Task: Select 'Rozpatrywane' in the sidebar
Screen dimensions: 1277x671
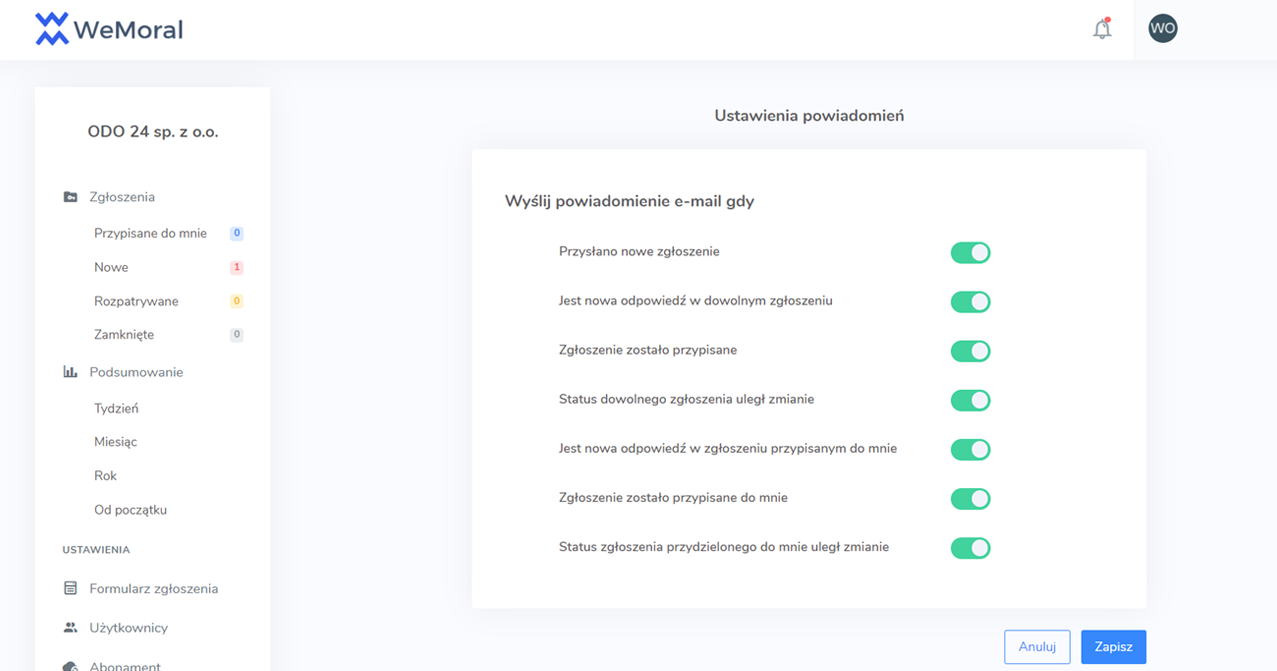Action: pyautogui.click(x=136, y=301)
